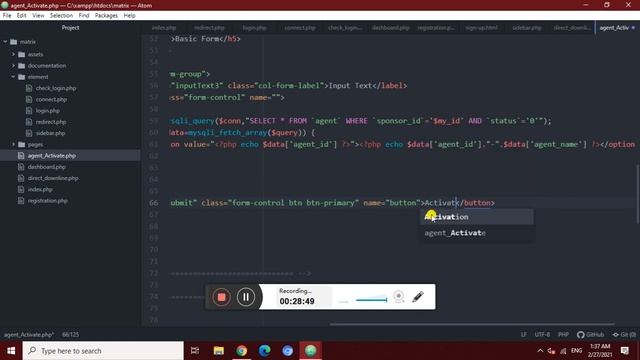The height and width of the screenshot is (360, 640).
Task: Open the Help menu
Action: 129,16
